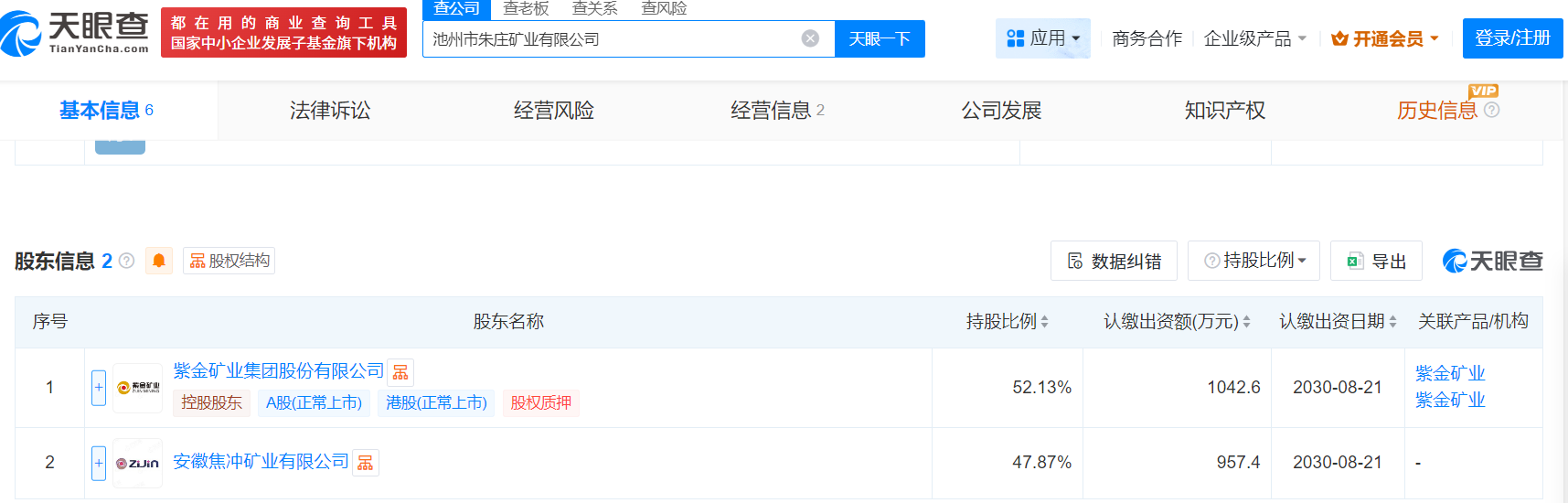Switch to the 查公司 search tab

pyautogui.click(x=456, y=8)
